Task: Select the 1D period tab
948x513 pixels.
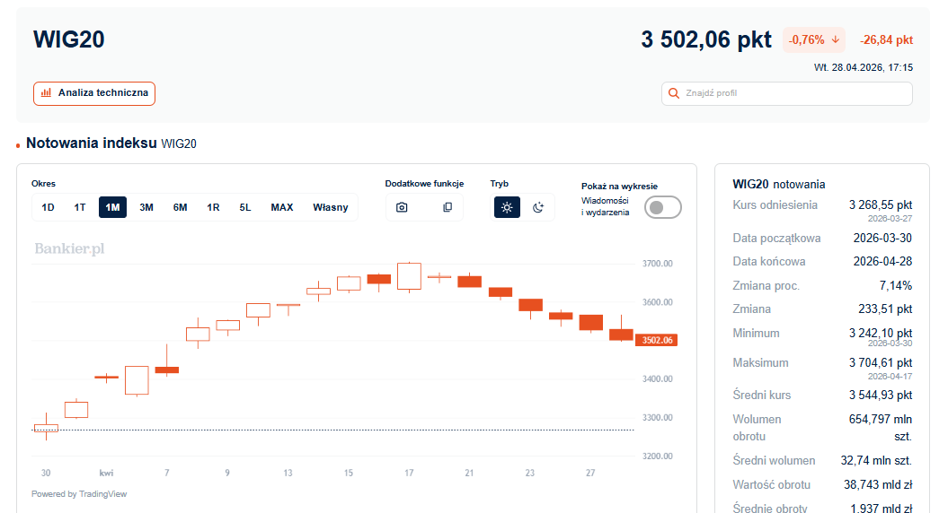Action: click(x=48, y=207)
